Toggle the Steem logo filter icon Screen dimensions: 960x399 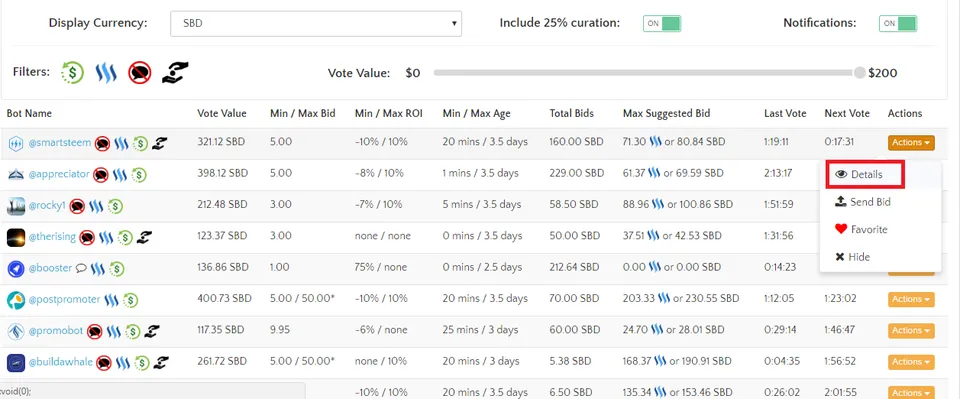[106, 73]
